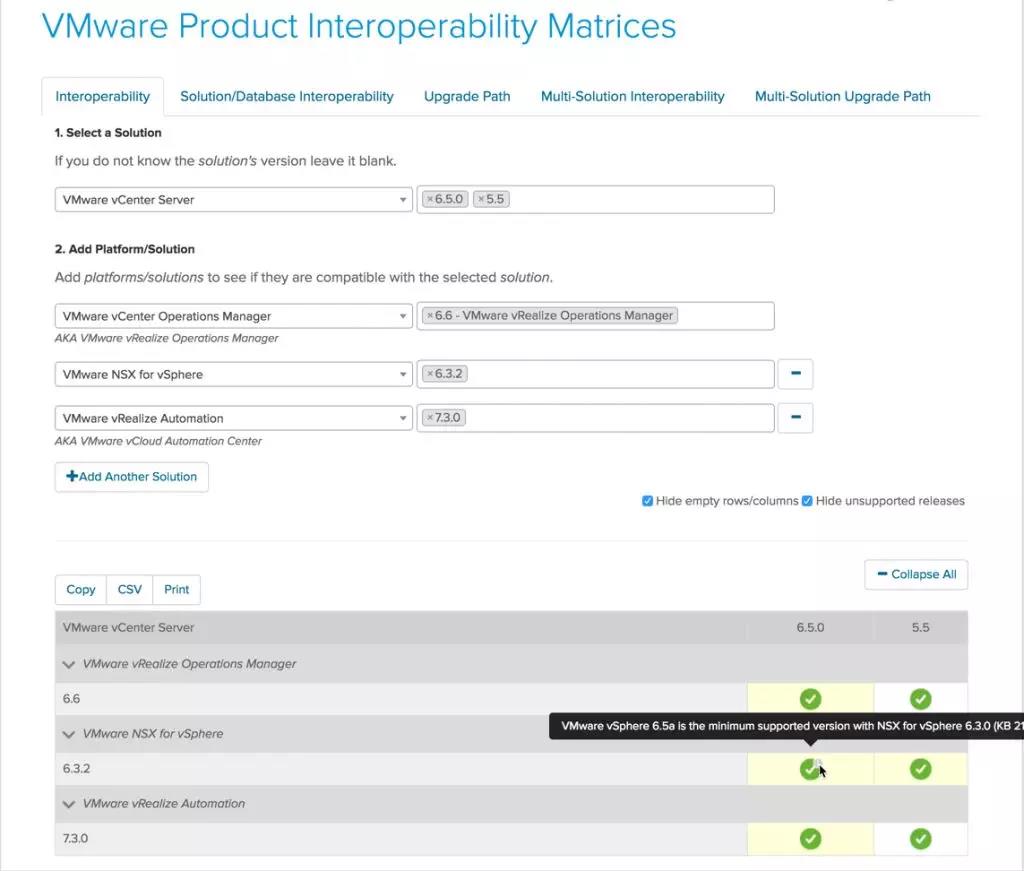Image resolution: width=1024 pixels, height=871 pixels.
Task: Open Solution/Database Interoperability tab
Action: click(x=287, y=97)
